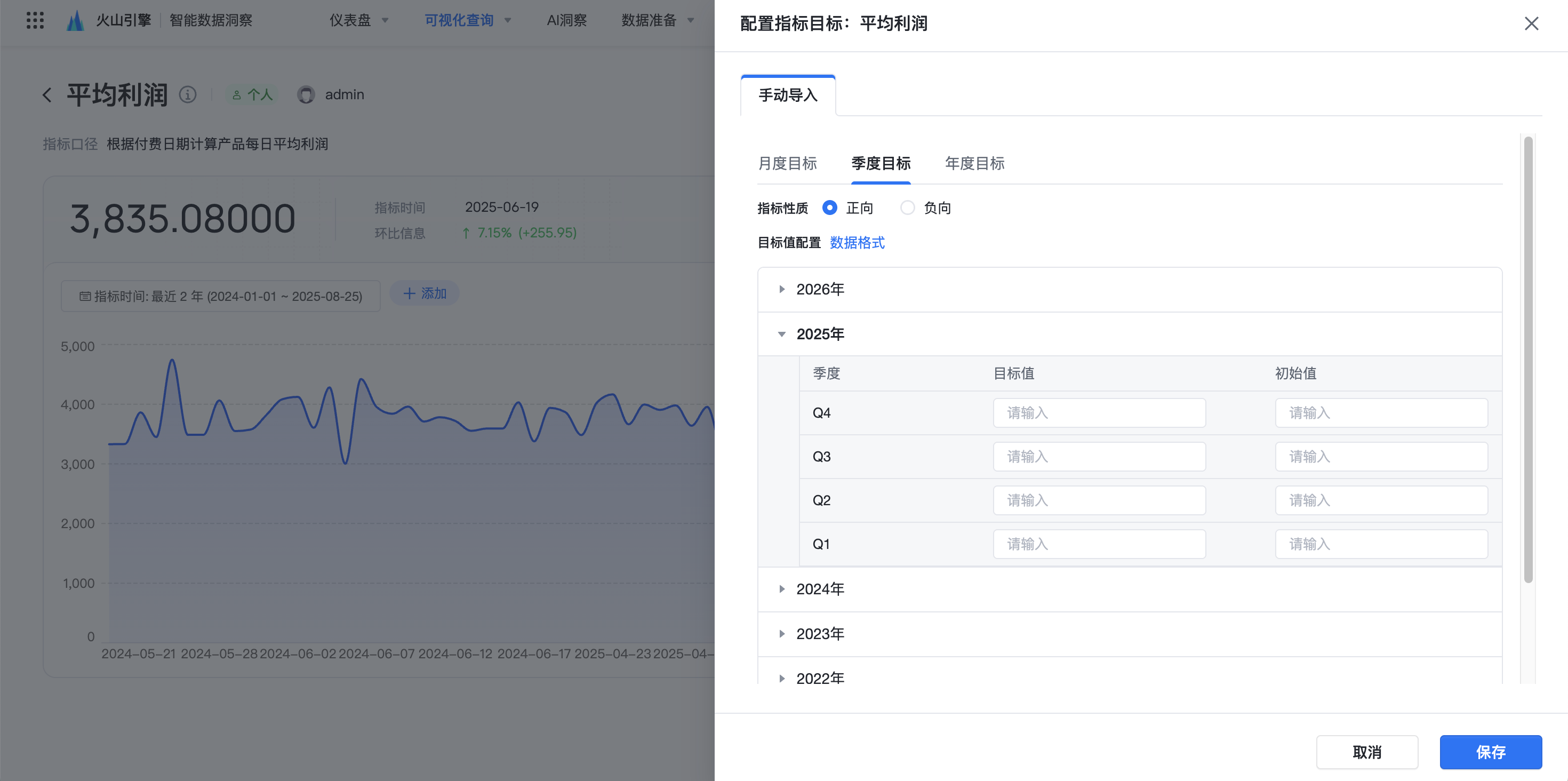Click the 保存 button
Image resolution: width=1568 pixels, height=781 pixels.
point(1490,752)
